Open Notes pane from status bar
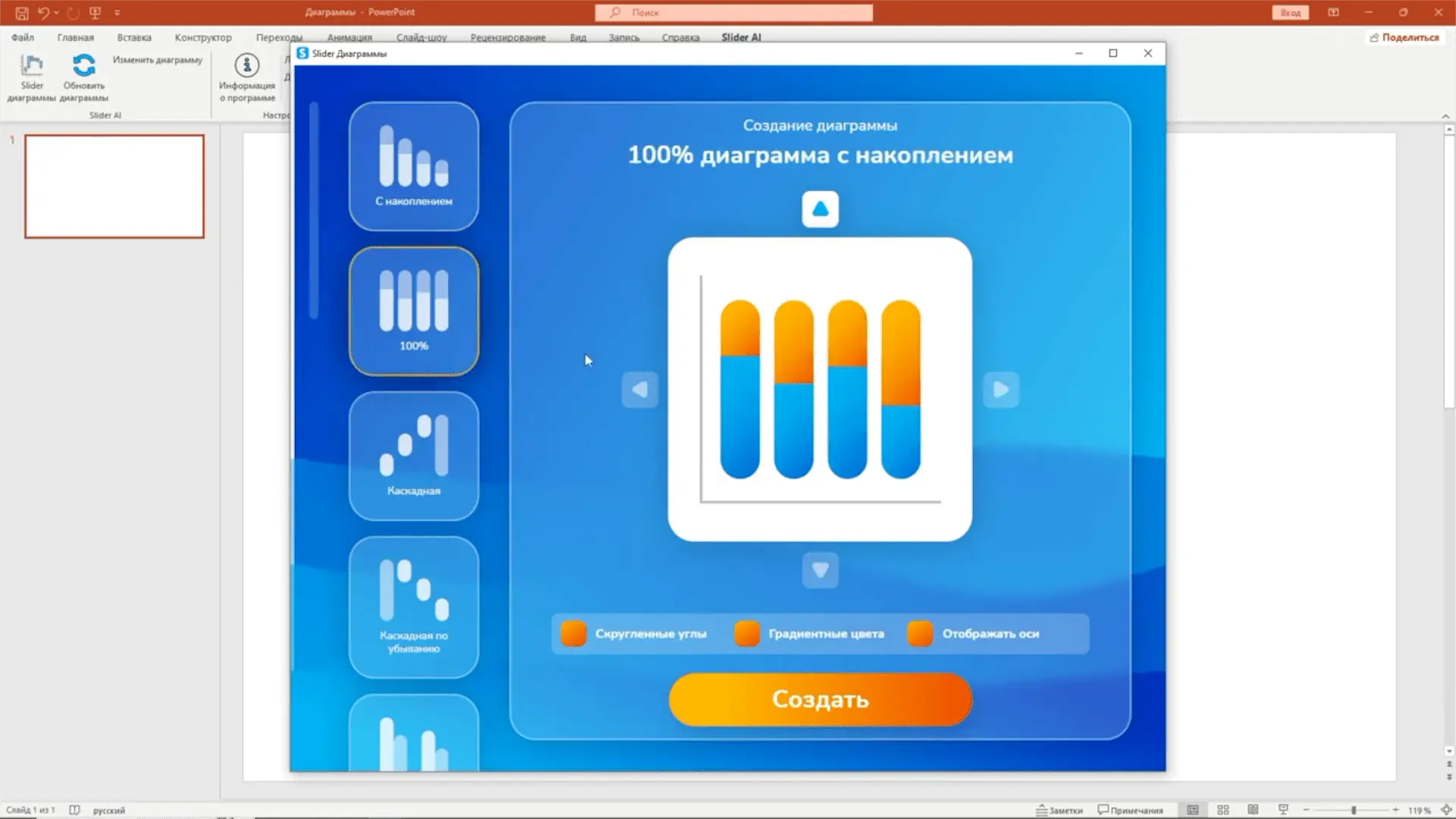Image resolution: width=1456 pixels, height=819 pixels. 1060,810
